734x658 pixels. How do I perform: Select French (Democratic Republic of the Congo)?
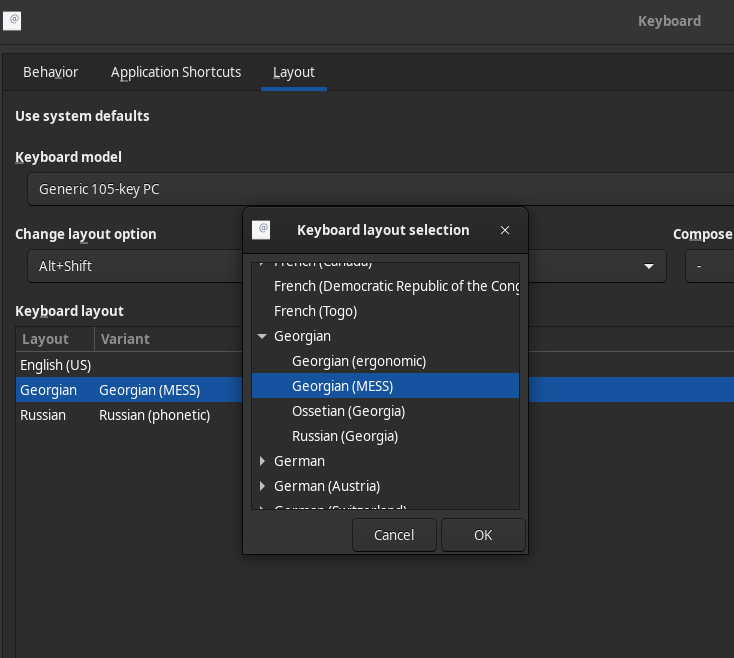click(x=385, y=286)
